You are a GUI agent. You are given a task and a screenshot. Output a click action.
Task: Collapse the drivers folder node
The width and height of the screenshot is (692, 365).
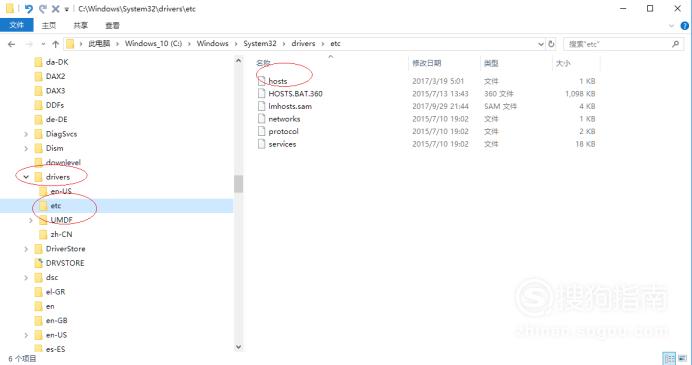(x=26, y=177)
